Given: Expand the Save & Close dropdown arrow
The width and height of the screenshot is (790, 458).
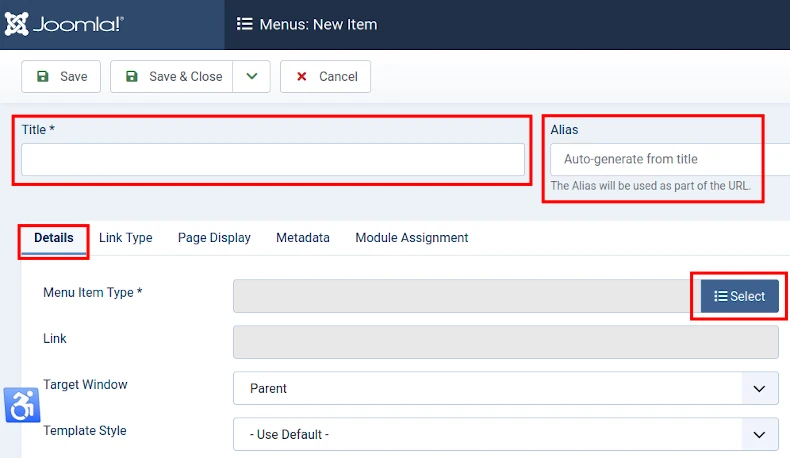Looking at the screenshot, I should point(251,76).
